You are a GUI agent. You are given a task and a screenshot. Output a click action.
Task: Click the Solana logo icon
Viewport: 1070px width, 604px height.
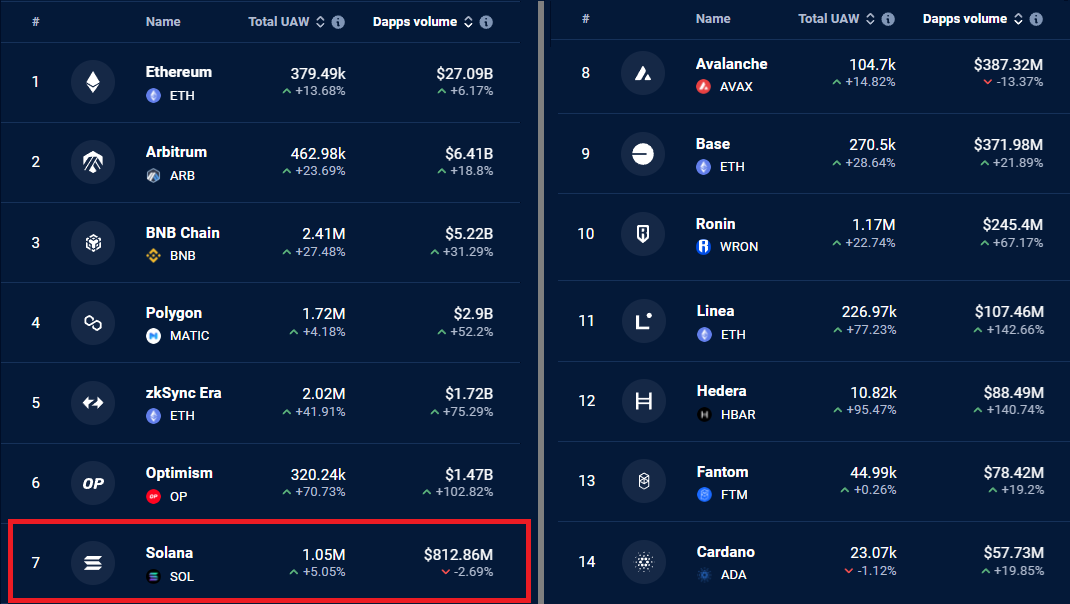pos(93,562)
